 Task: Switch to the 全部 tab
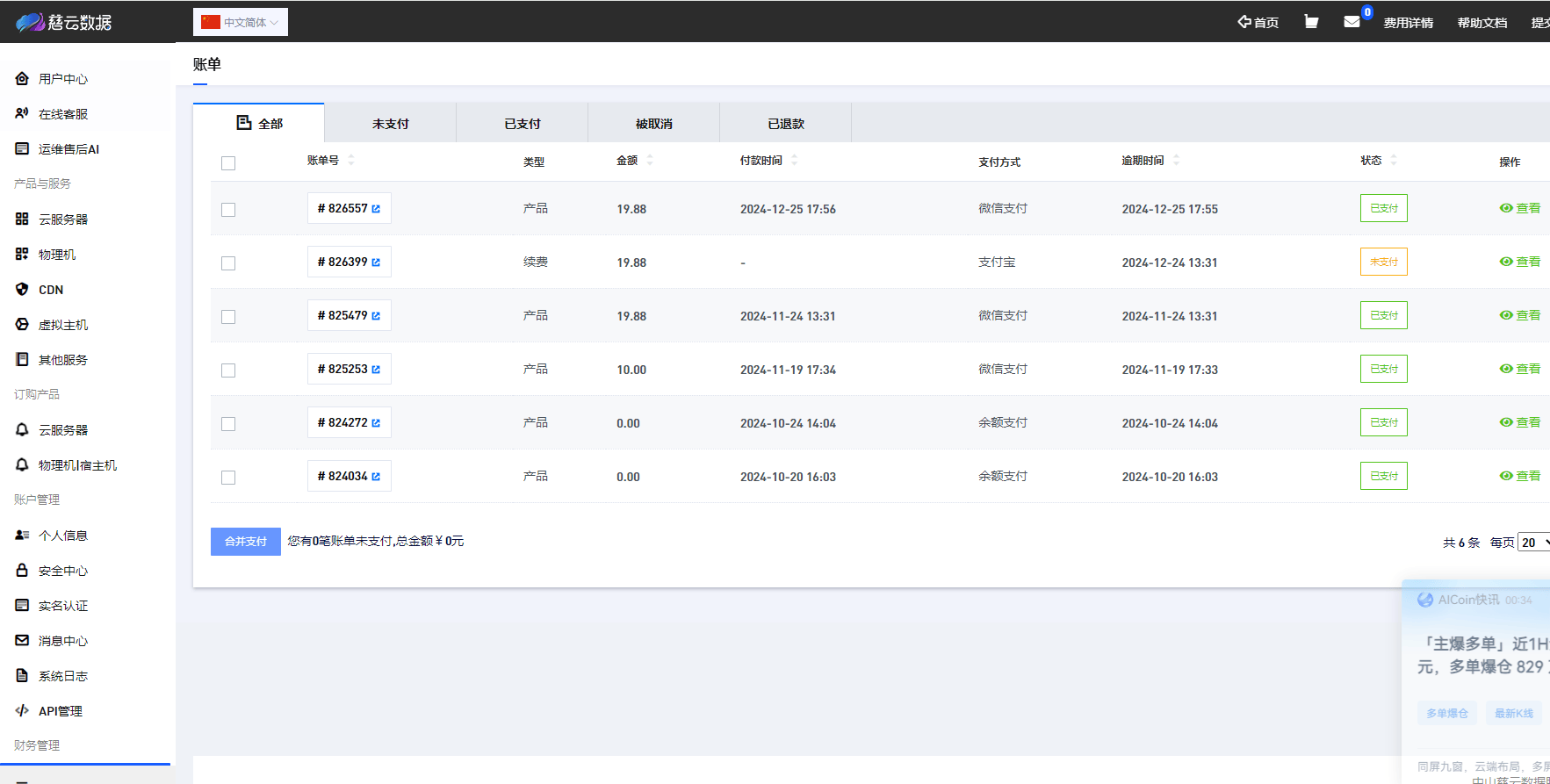pos(259,123)
